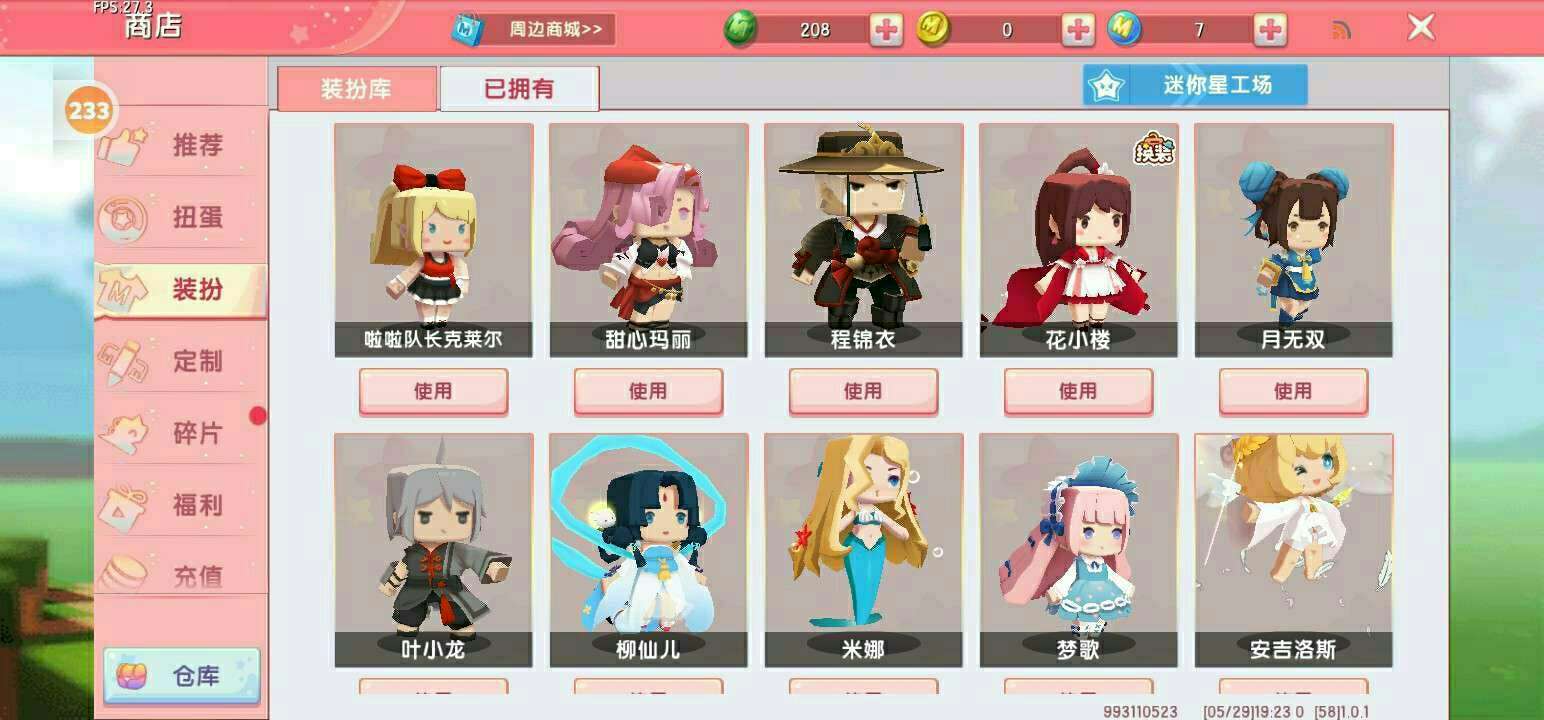The image size is (1544, 720).
Task: Open the 迷你星工场 star workshop
Action: pyautogui.click(x=1195, y=85)
